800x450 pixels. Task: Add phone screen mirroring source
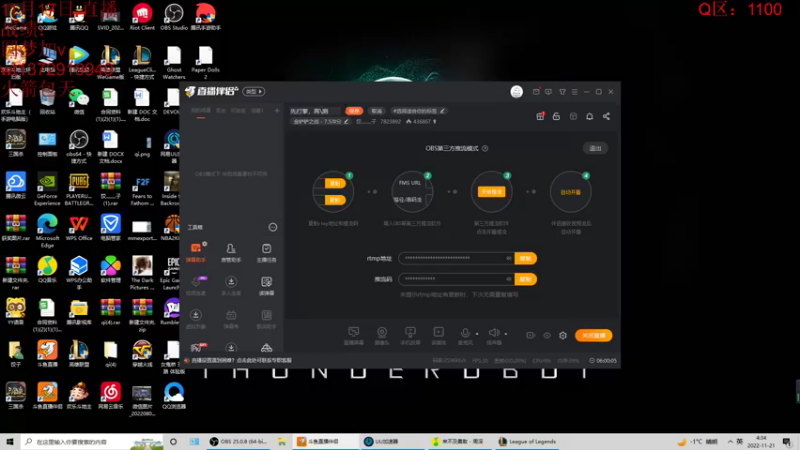point(410,336)
